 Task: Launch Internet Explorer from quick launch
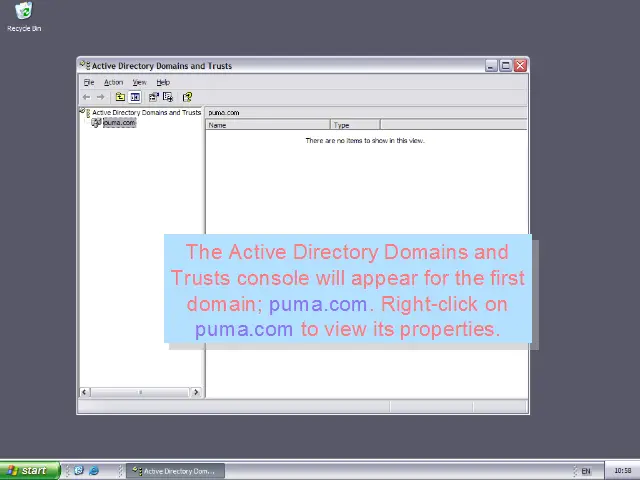pyautogui.click(x=94, y=471)
